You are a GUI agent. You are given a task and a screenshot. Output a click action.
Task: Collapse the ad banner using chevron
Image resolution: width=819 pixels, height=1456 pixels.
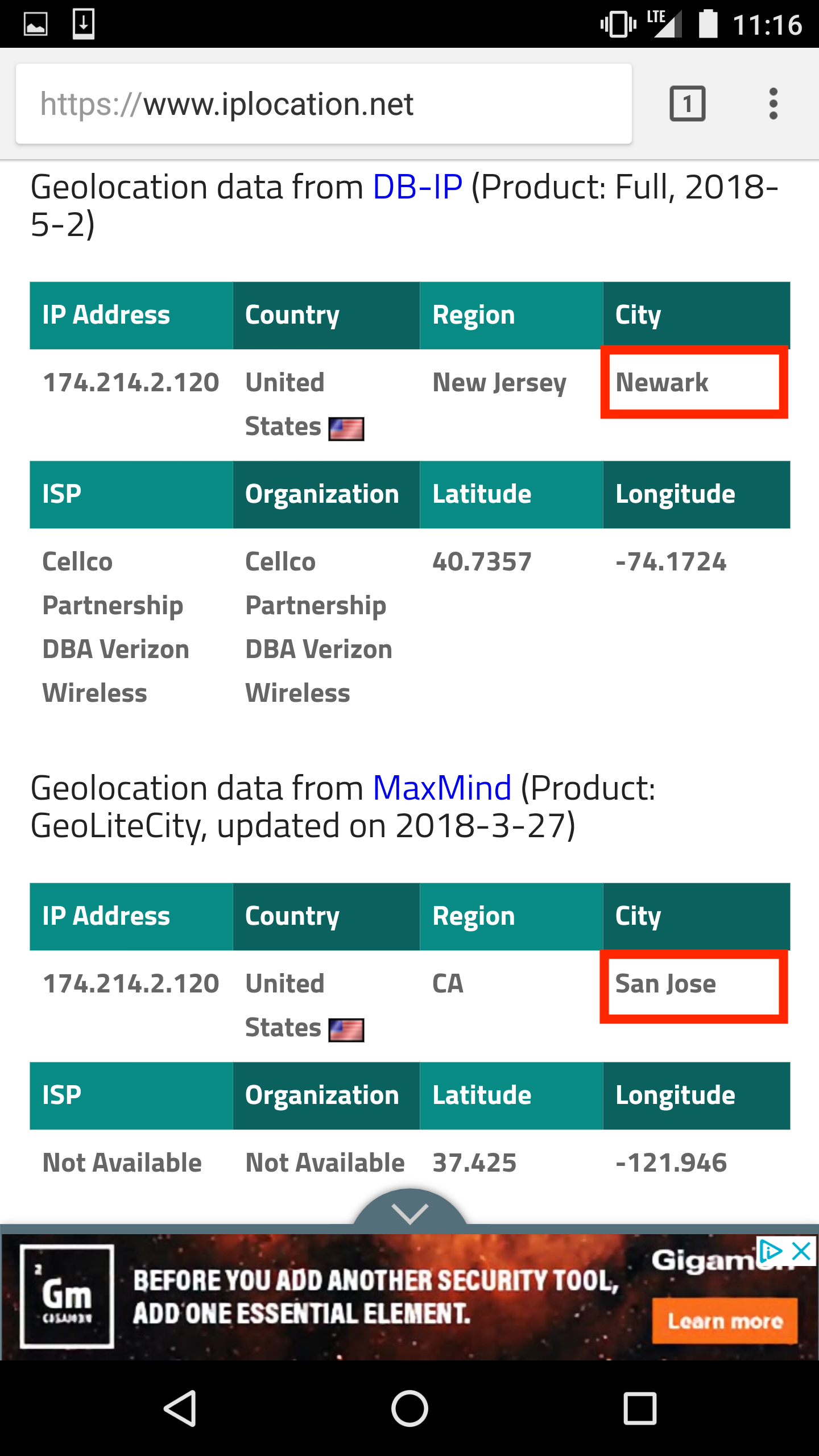409,1210
